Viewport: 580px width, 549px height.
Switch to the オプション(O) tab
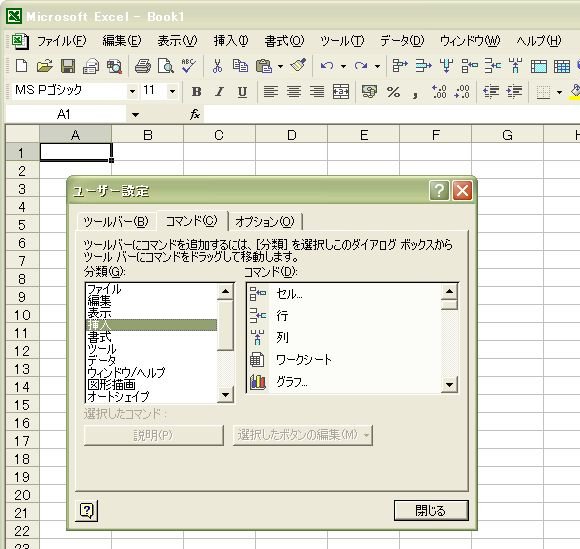pos(265,222)
